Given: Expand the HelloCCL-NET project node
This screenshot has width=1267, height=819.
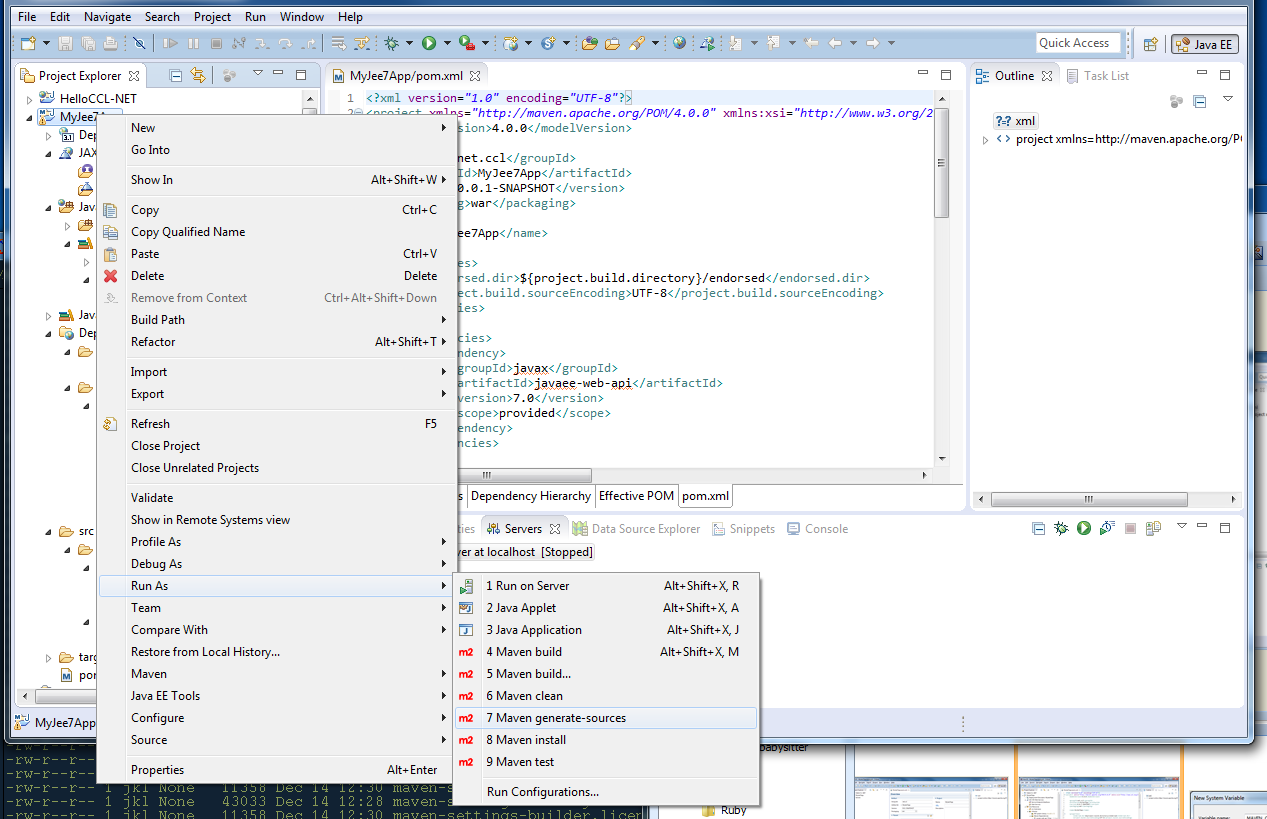Looking at the screenshot, I should [30, 99].
